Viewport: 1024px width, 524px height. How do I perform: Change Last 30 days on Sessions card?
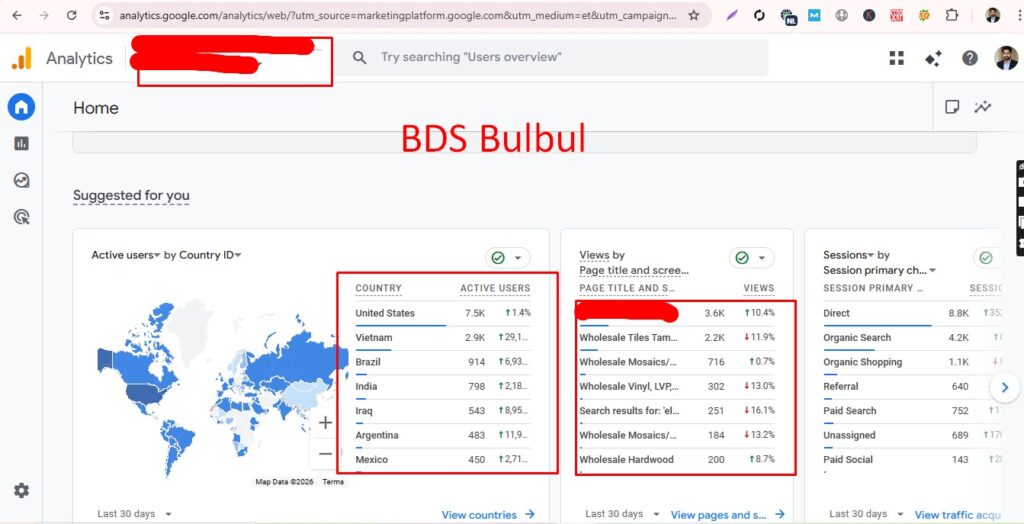pos(867,514)
